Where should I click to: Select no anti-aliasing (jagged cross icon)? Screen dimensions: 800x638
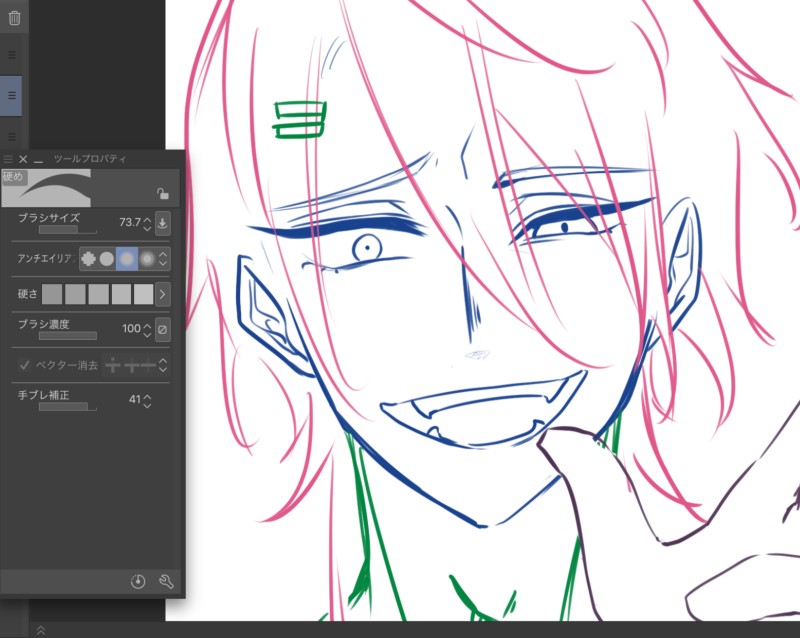[x=88, y=259]
